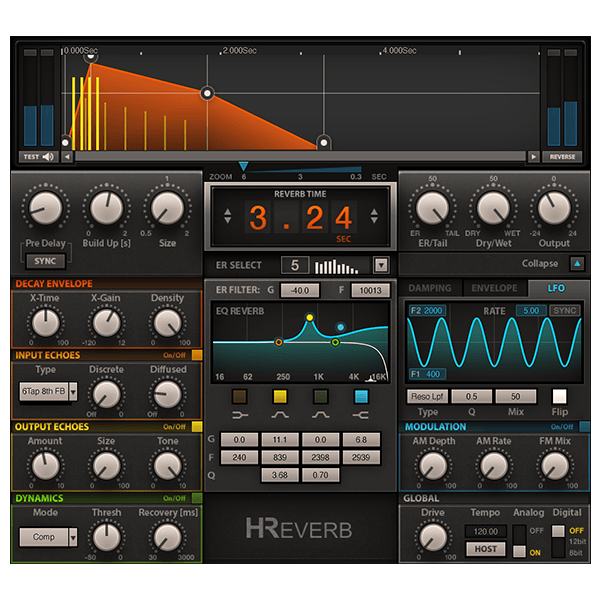Toggle Dynamics On/Off
This screenshot has width=600, height=600.
pyautogui.click(x=197, y=498)
